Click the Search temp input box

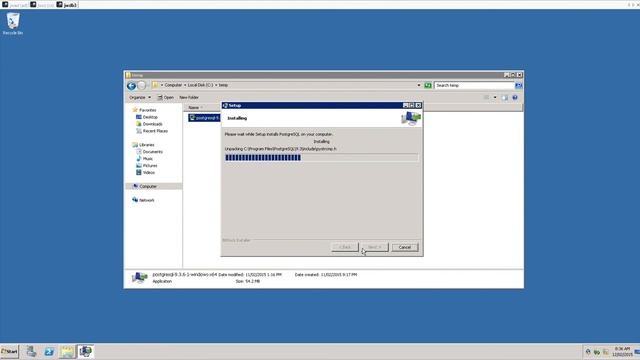pyautogui.click(x=474, y=85)
